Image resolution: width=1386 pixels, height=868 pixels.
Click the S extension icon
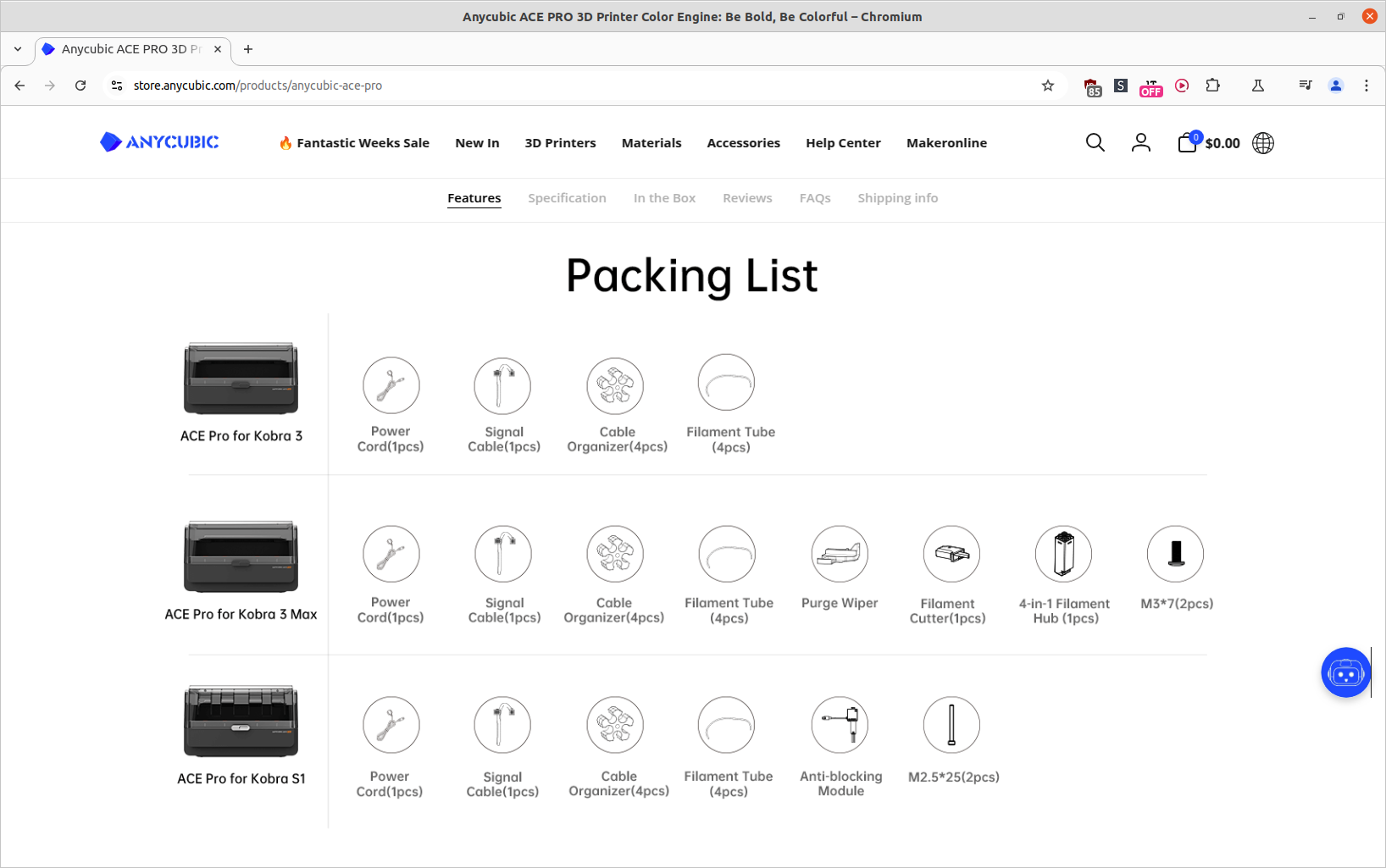pos(1121,86)
